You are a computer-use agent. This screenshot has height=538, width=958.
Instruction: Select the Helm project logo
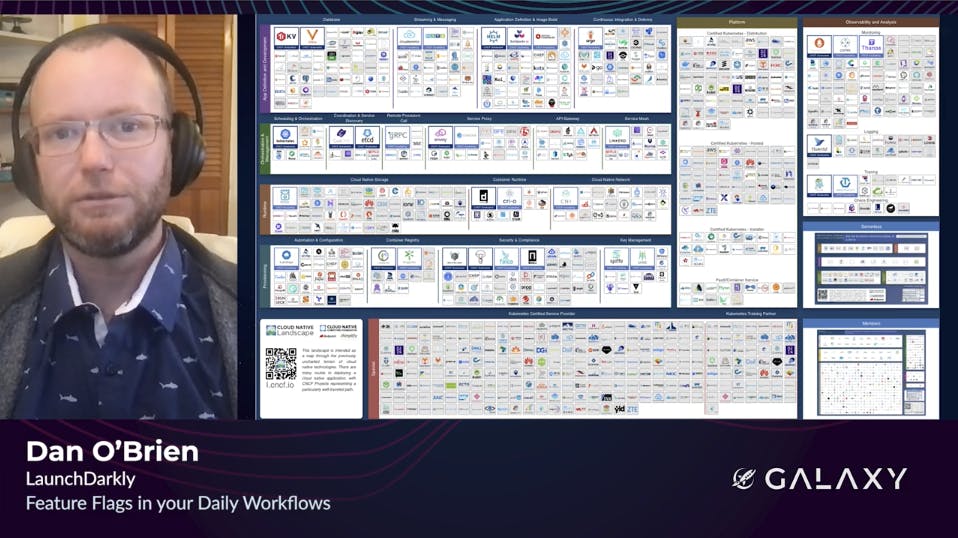coord(492,38)
